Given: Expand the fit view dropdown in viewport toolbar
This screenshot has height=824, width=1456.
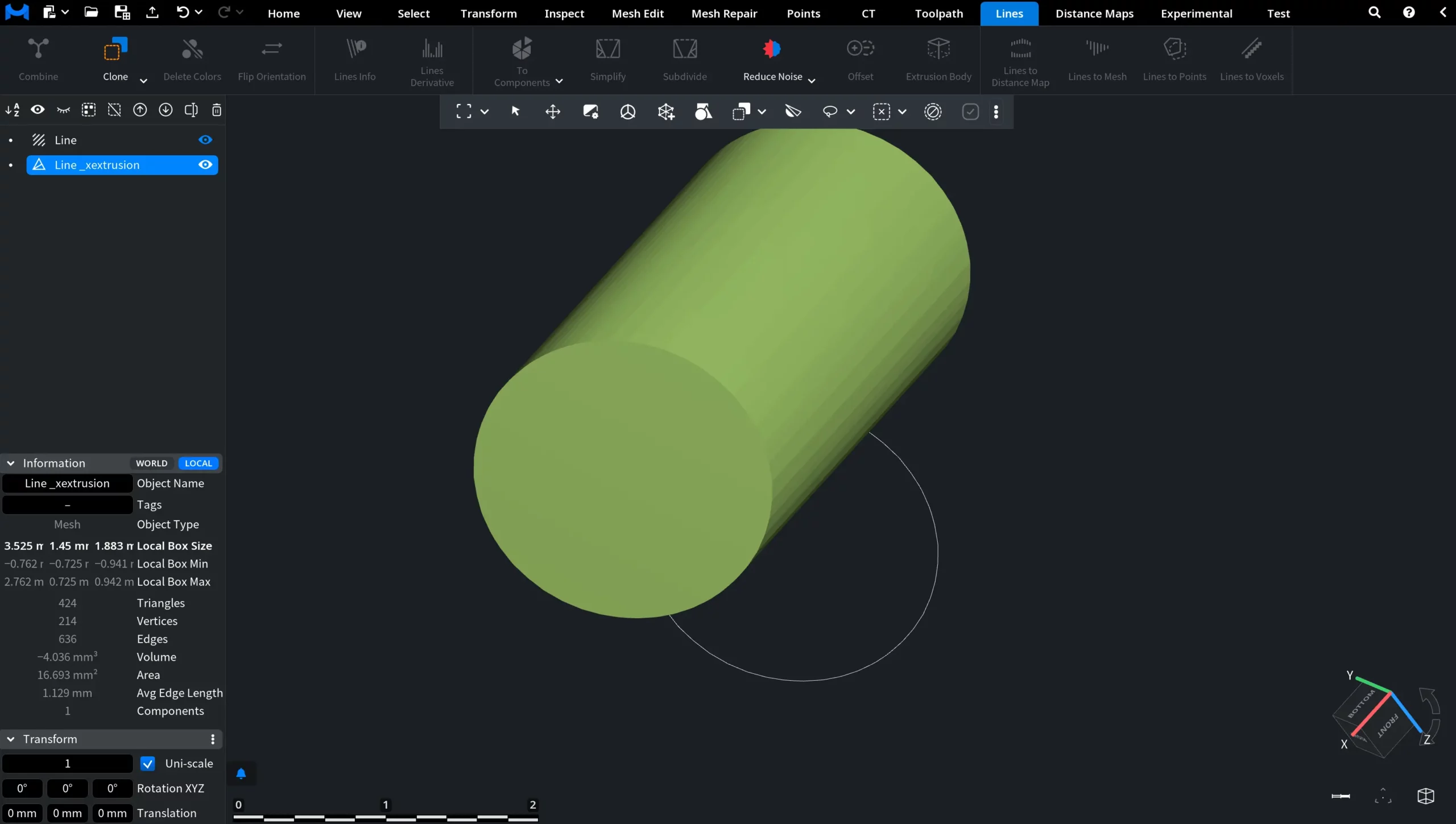Looking at the screenshot, I should coord(485,112).
